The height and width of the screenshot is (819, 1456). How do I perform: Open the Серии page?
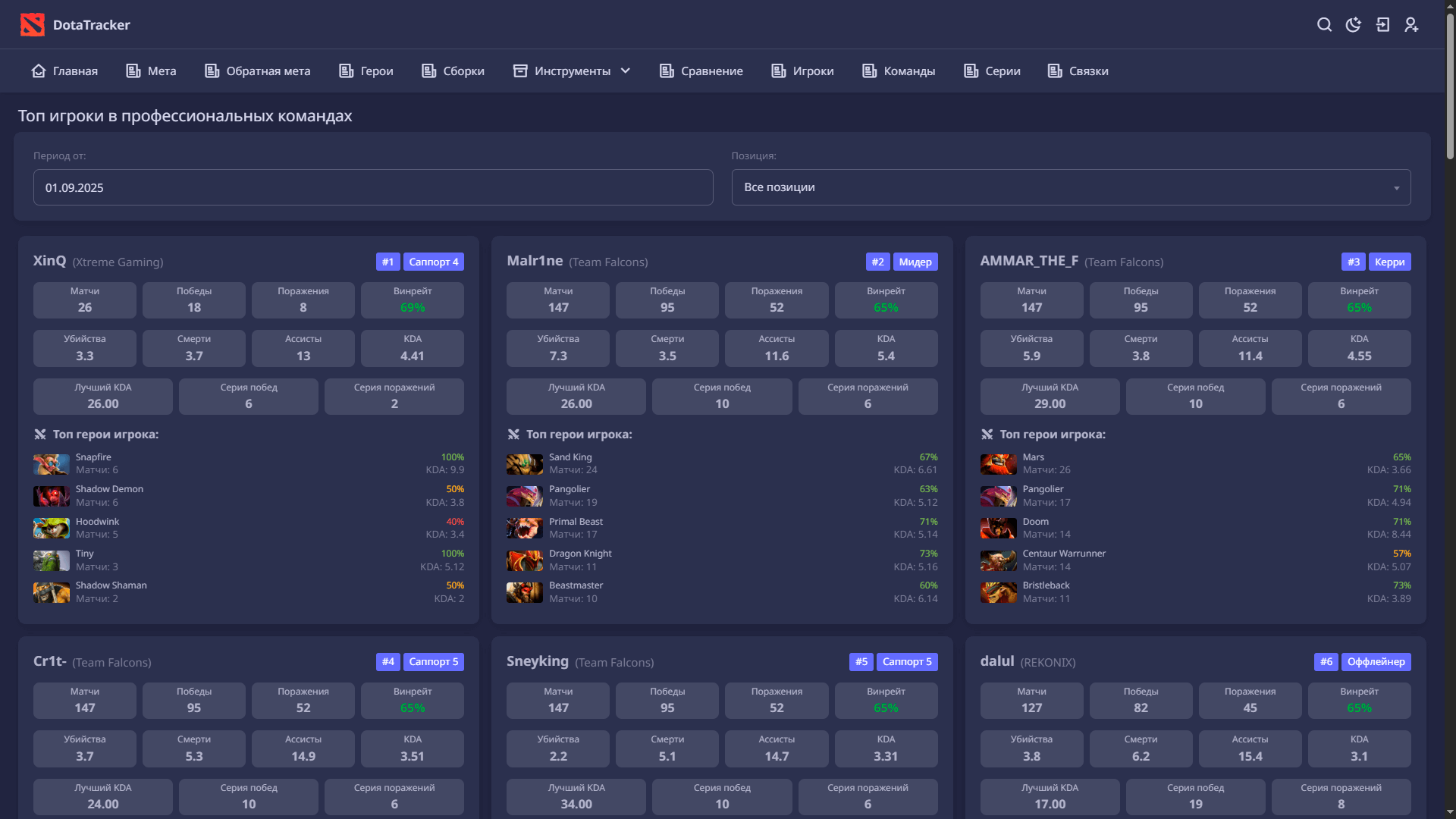point(992,71)
